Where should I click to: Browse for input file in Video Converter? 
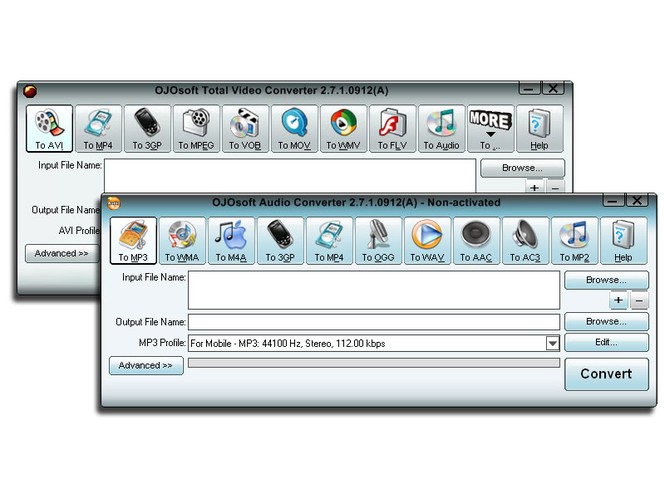522,168
